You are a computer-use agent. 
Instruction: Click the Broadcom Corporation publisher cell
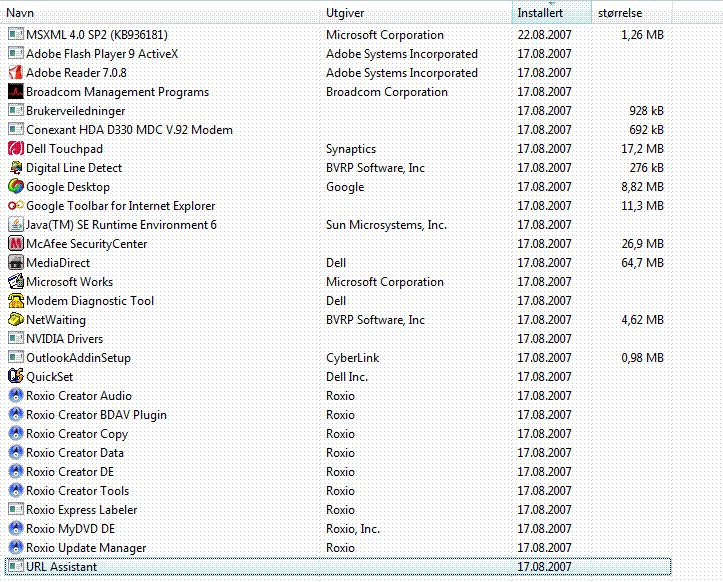pos(387,92)
